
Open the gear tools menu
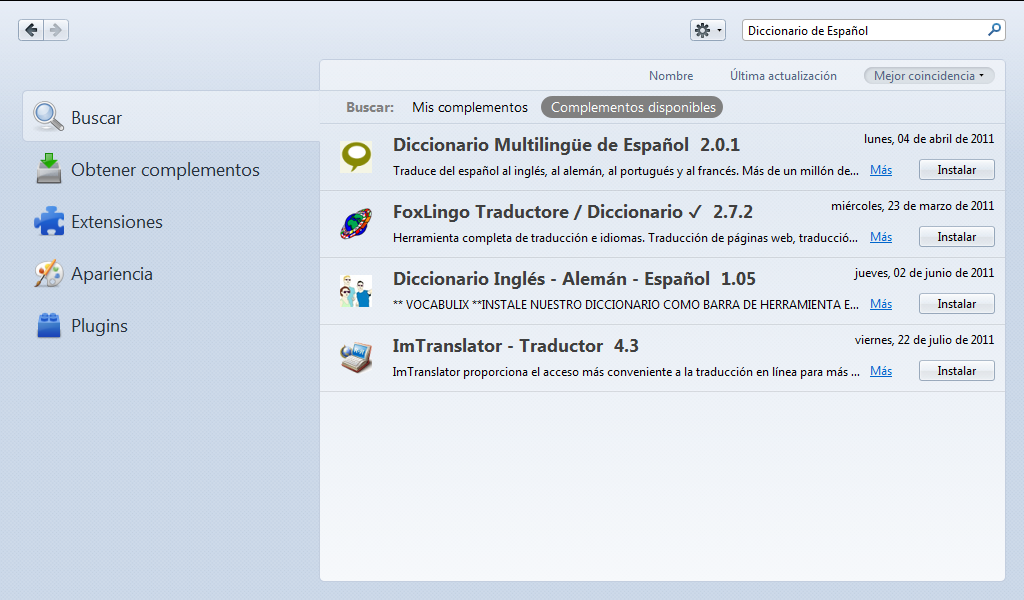[x=708, y=30]
